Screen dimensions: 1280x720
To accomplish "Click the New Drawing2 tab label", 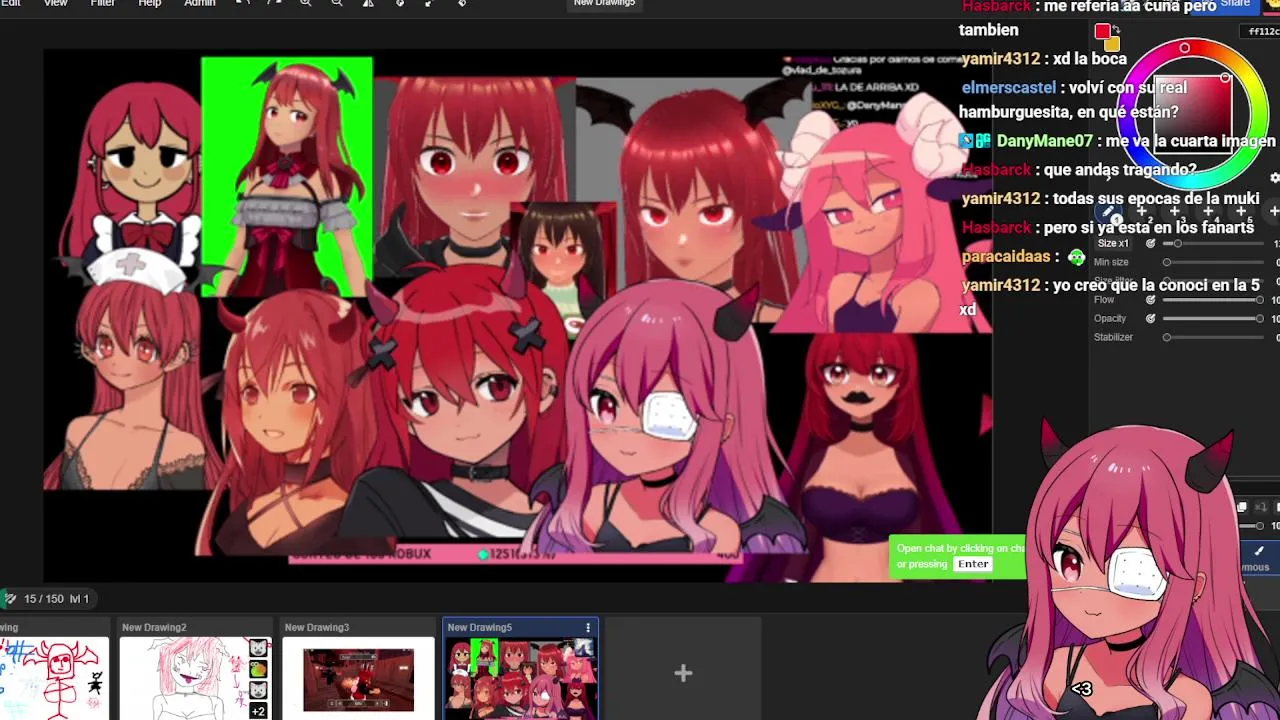I will click(x=154, y=628).
